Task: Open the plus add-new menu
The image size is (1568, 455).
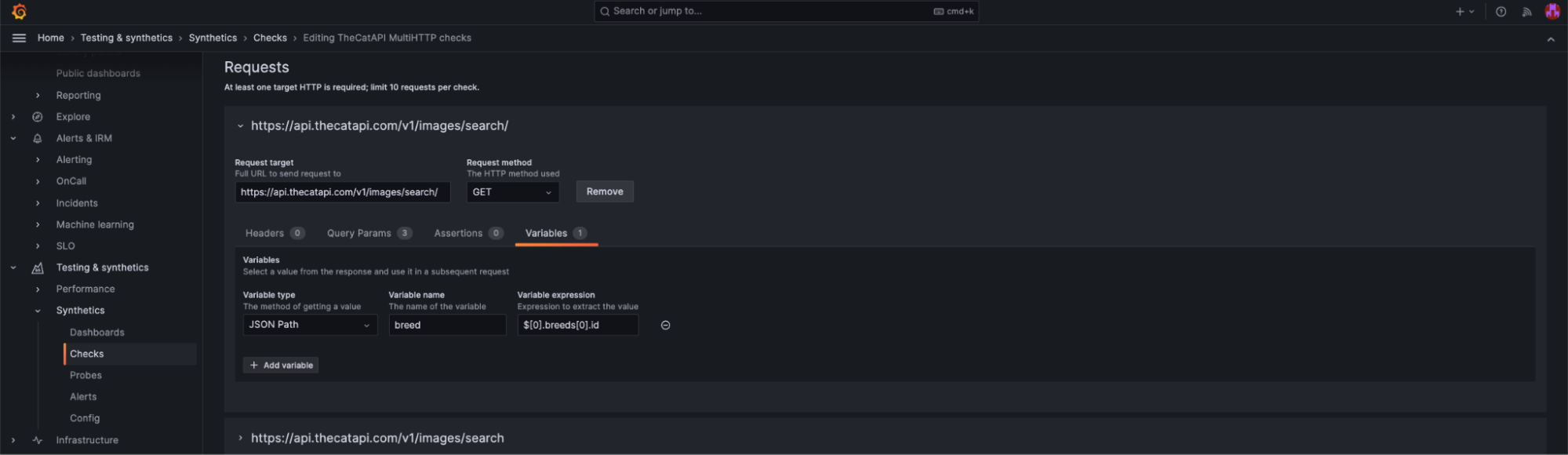Action: click(1465, 12)
